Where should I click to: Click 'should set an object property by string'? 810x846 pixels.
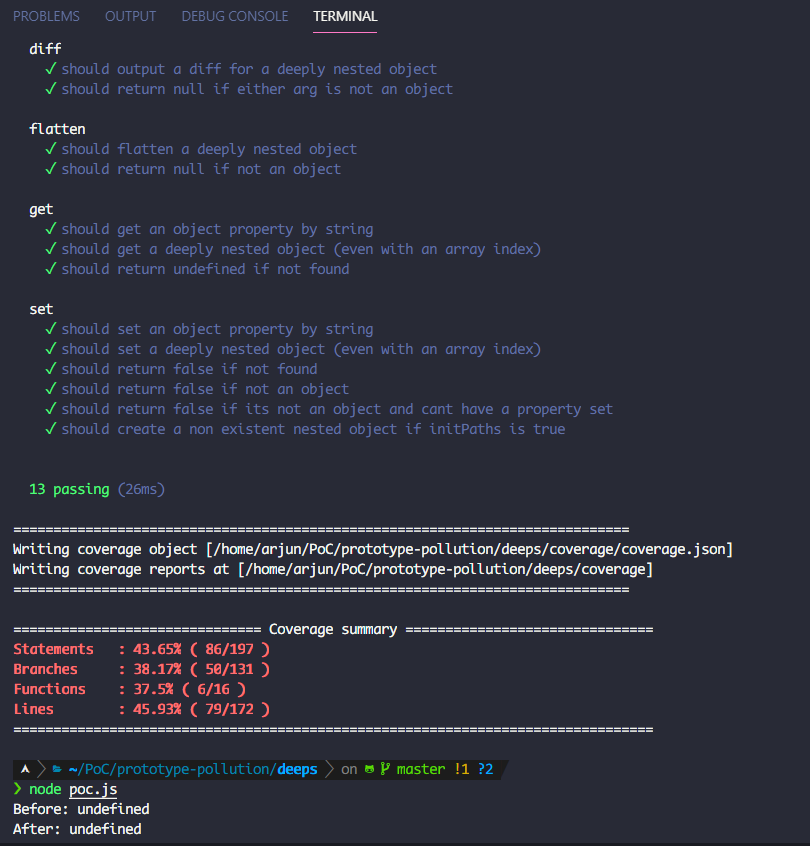point(217,329)
